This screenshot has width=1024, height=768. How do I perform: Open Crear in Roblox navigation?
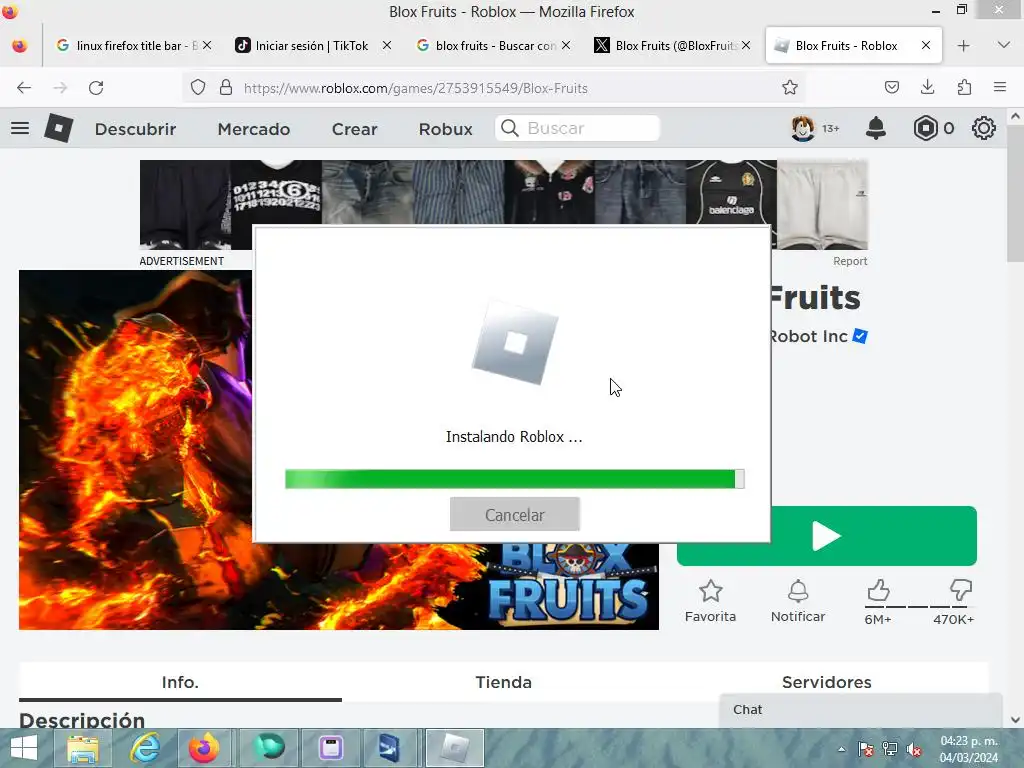pos(355,129)
